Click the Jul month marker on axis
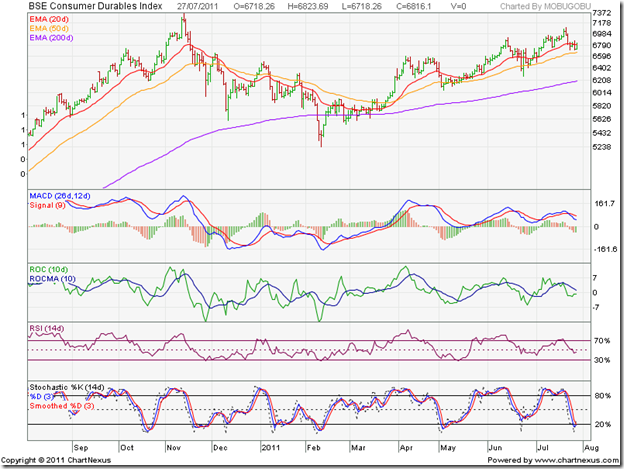624x469 pixels. (x=543, y=448)
